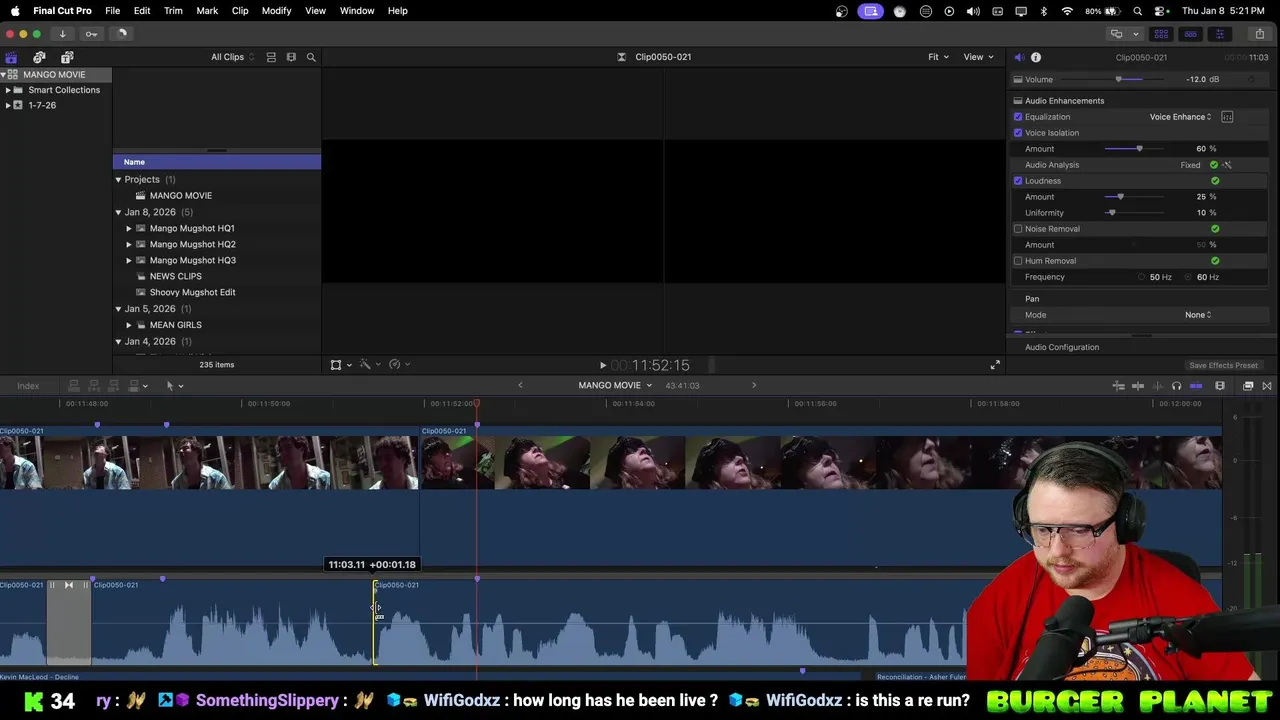
Task: Click the Save Effects Preset button
Action: tap(1223, 365)
